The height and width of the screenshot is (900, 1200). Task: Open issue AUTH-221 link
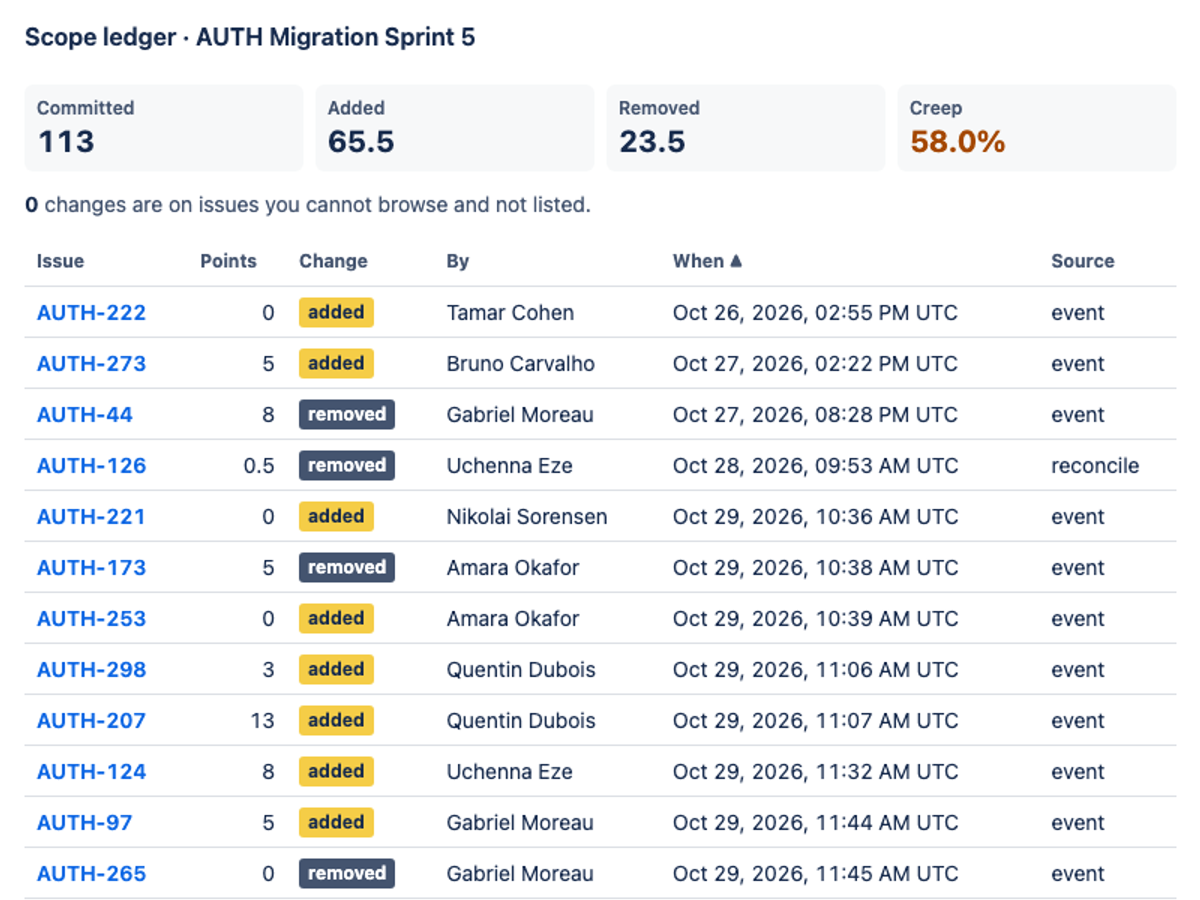coord(91,517)
